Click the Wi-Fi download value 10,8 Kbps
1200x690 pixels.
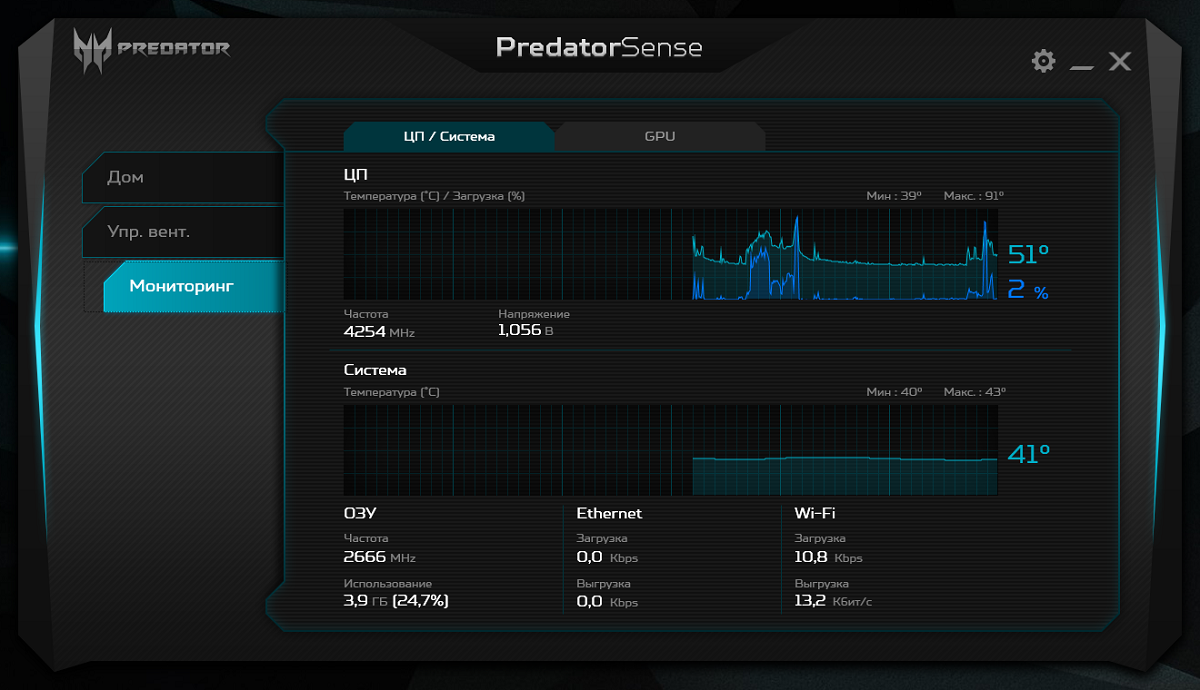click(828, 557)
